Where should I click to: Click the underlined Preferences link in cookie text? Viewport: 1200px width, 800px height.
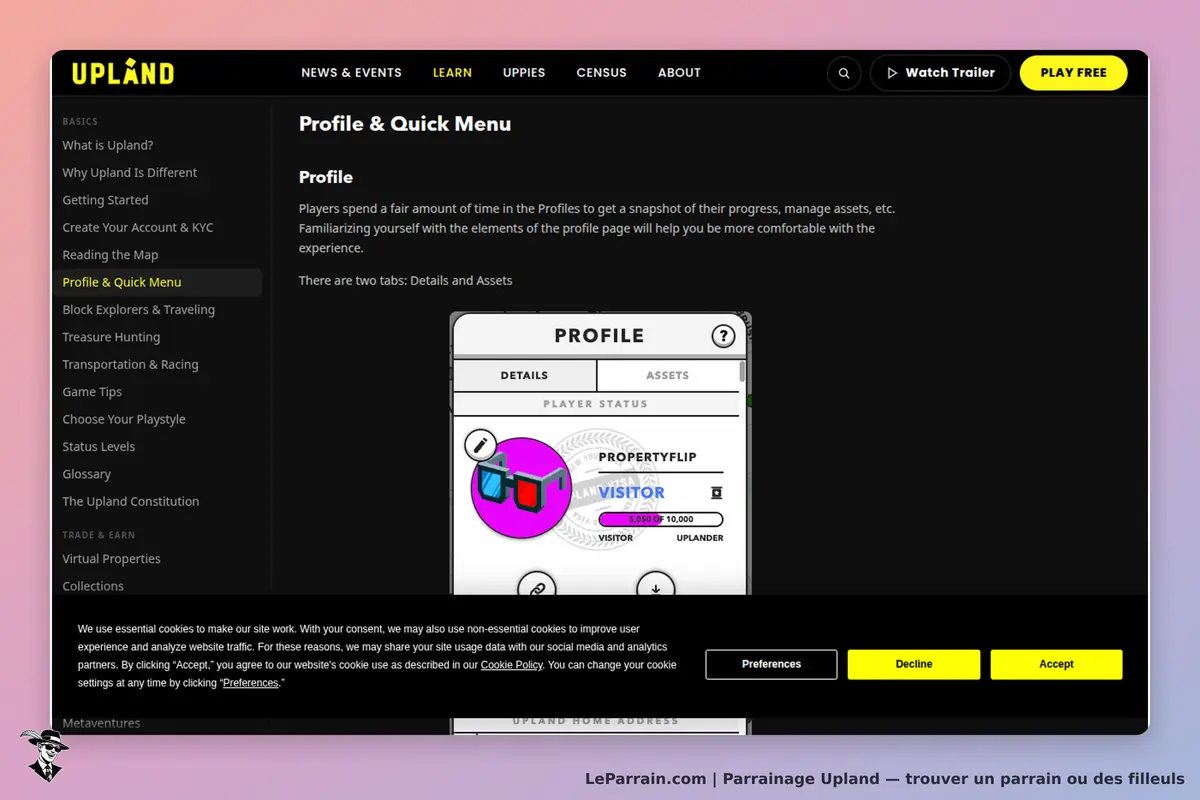click(250, 683)
